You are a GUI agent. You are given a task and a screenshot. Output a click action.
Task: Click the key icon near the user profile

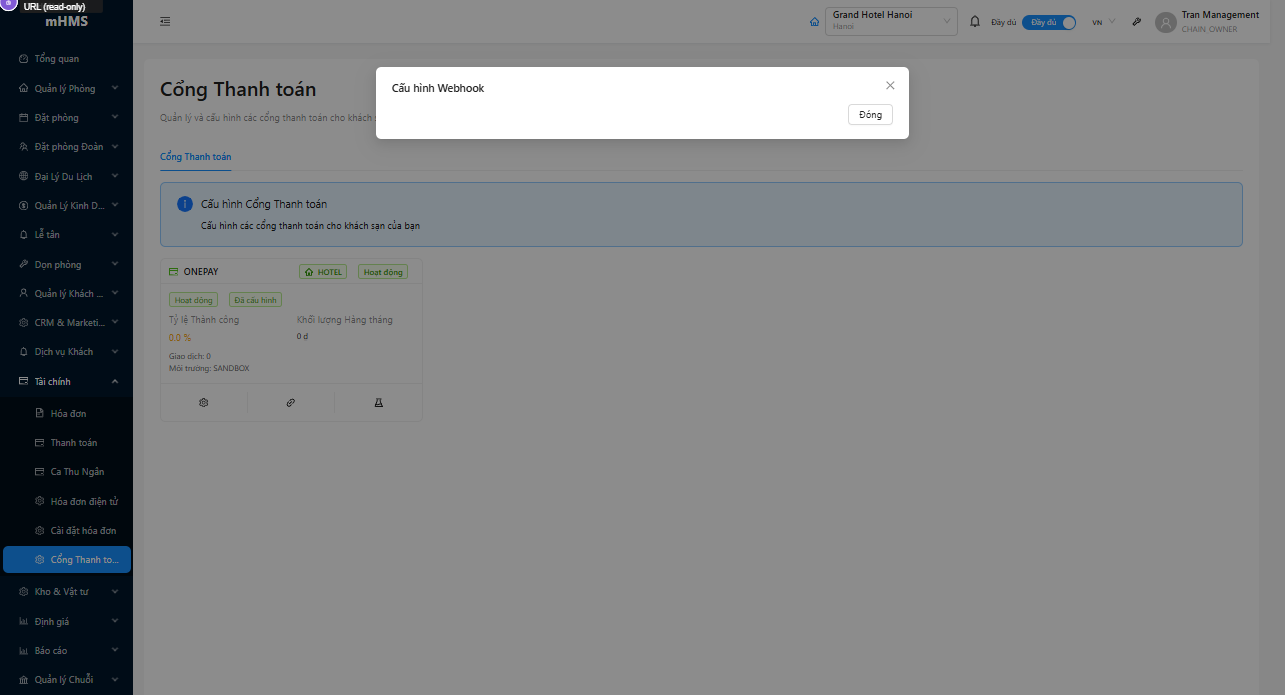tap(1136, 20)
